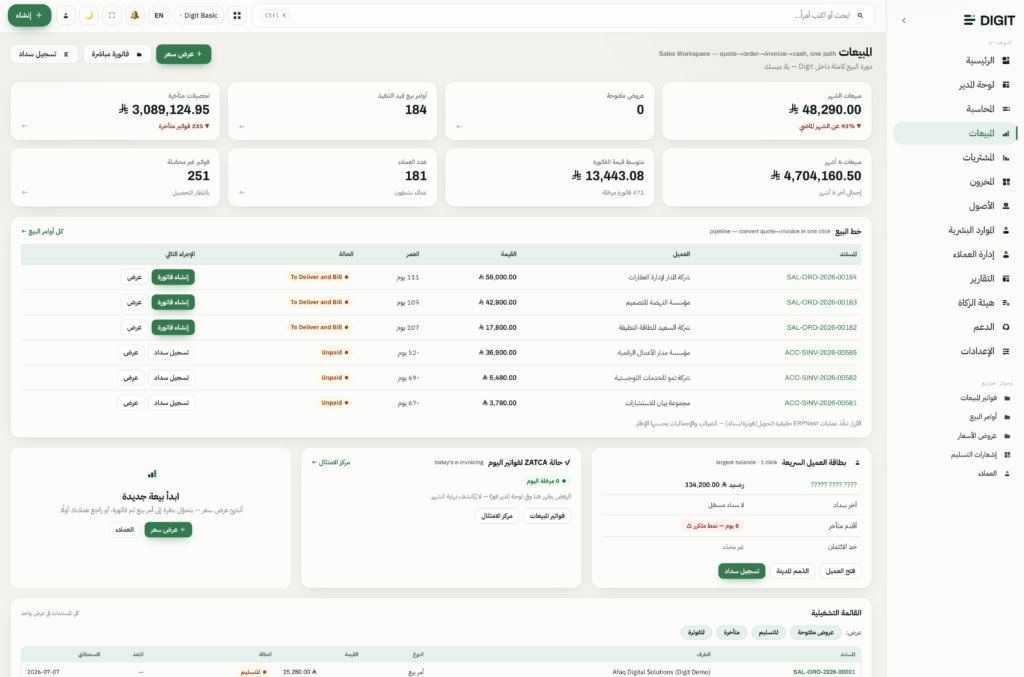This screenshot has height=677, width=1024.
Task: Open arrow on عروض مفتوحة card
Action: pyautogui.click(x=459, y=126)
